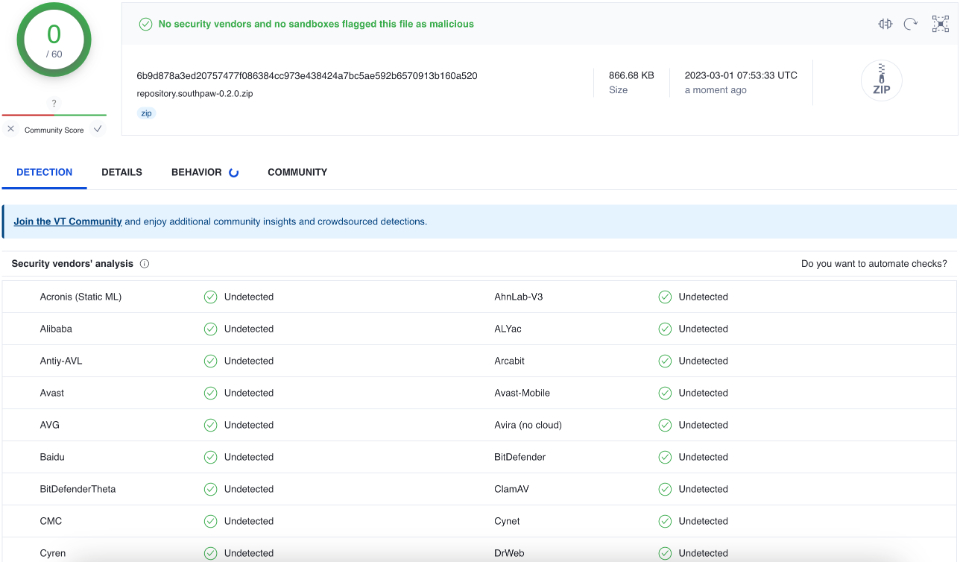The width and height of the screenshot is (960, 562).
Task: Click the ZIP file type icon
Action: [882, 80]
